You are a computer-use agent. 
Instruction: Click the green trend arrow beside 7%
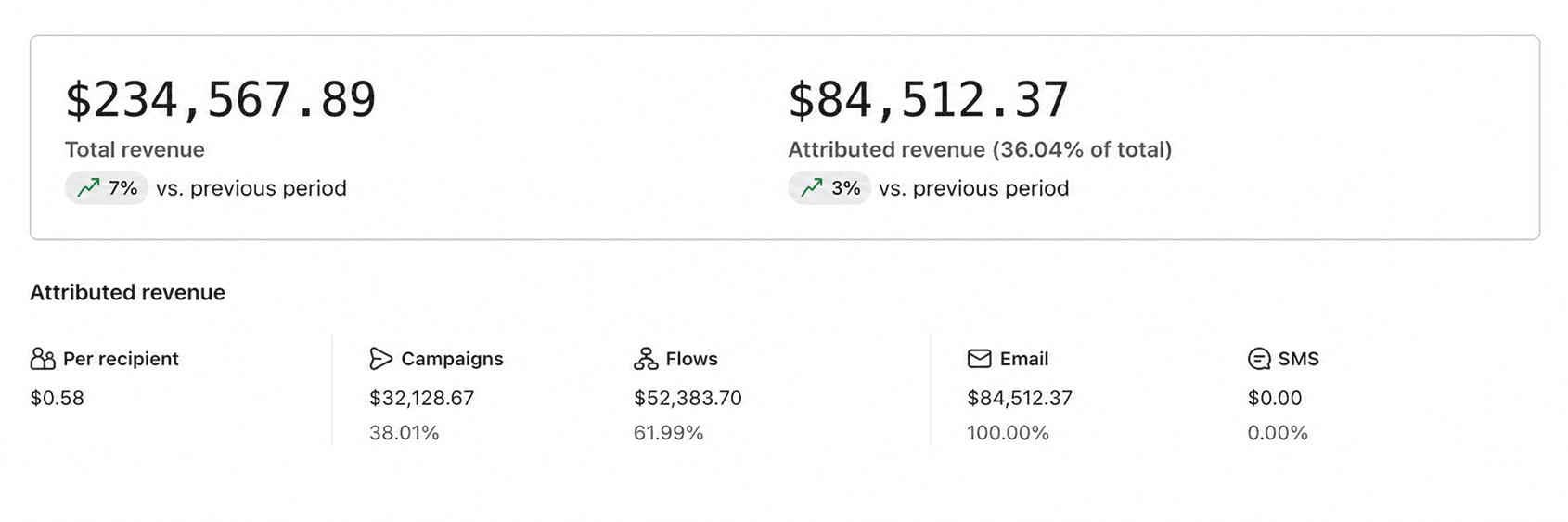click(x=88, y=188)
